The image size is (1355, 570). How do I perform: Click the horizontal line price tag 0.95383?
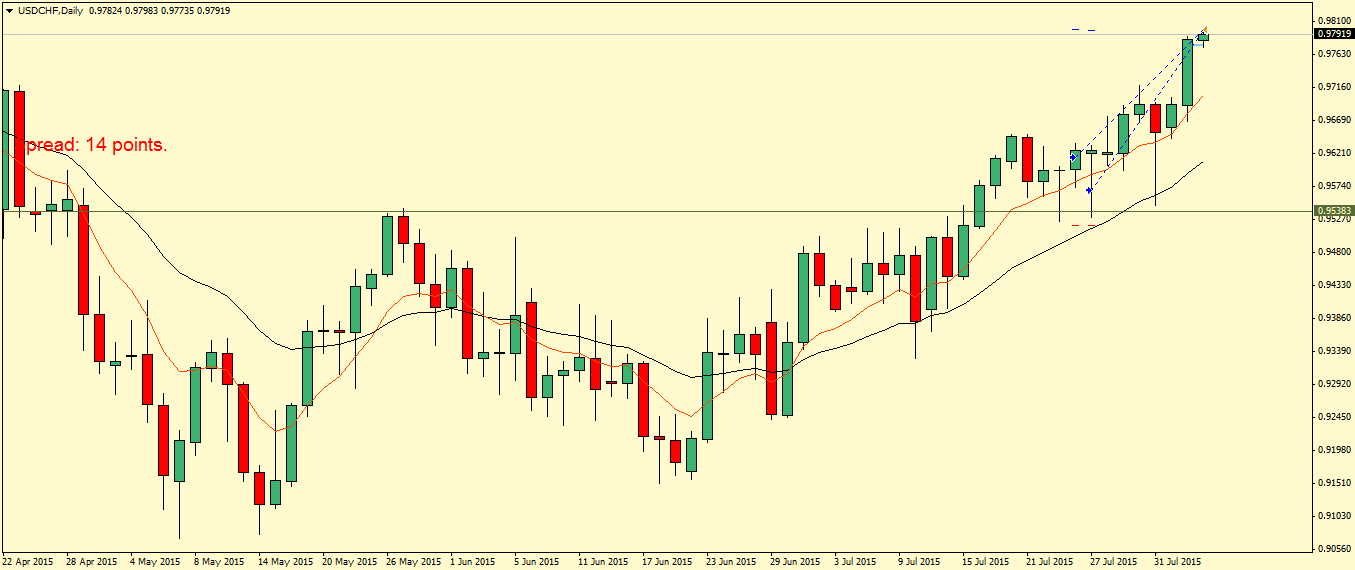click(1334, 211)
